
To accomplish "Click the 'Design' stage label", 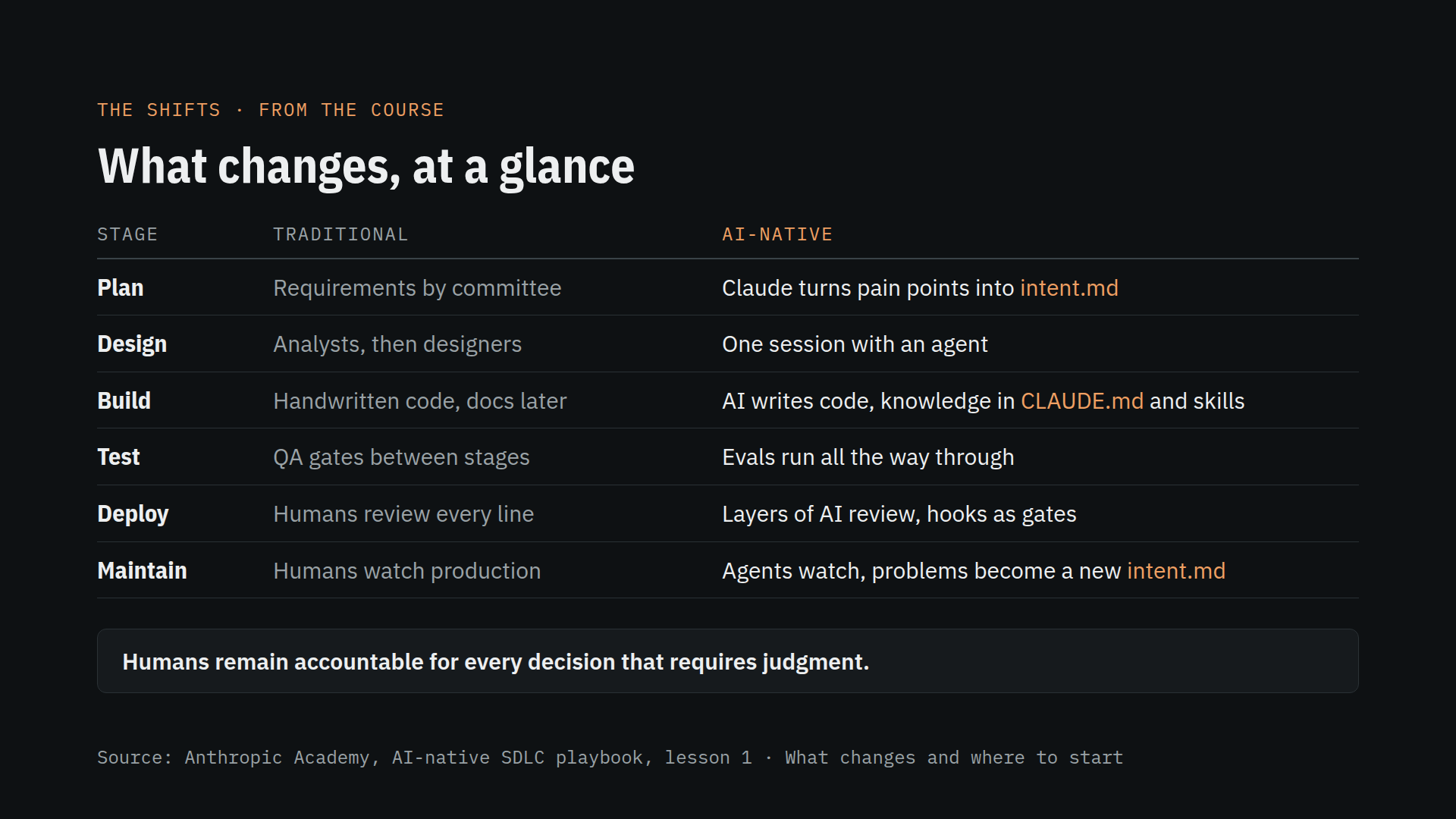I will (x=132, y=344).
